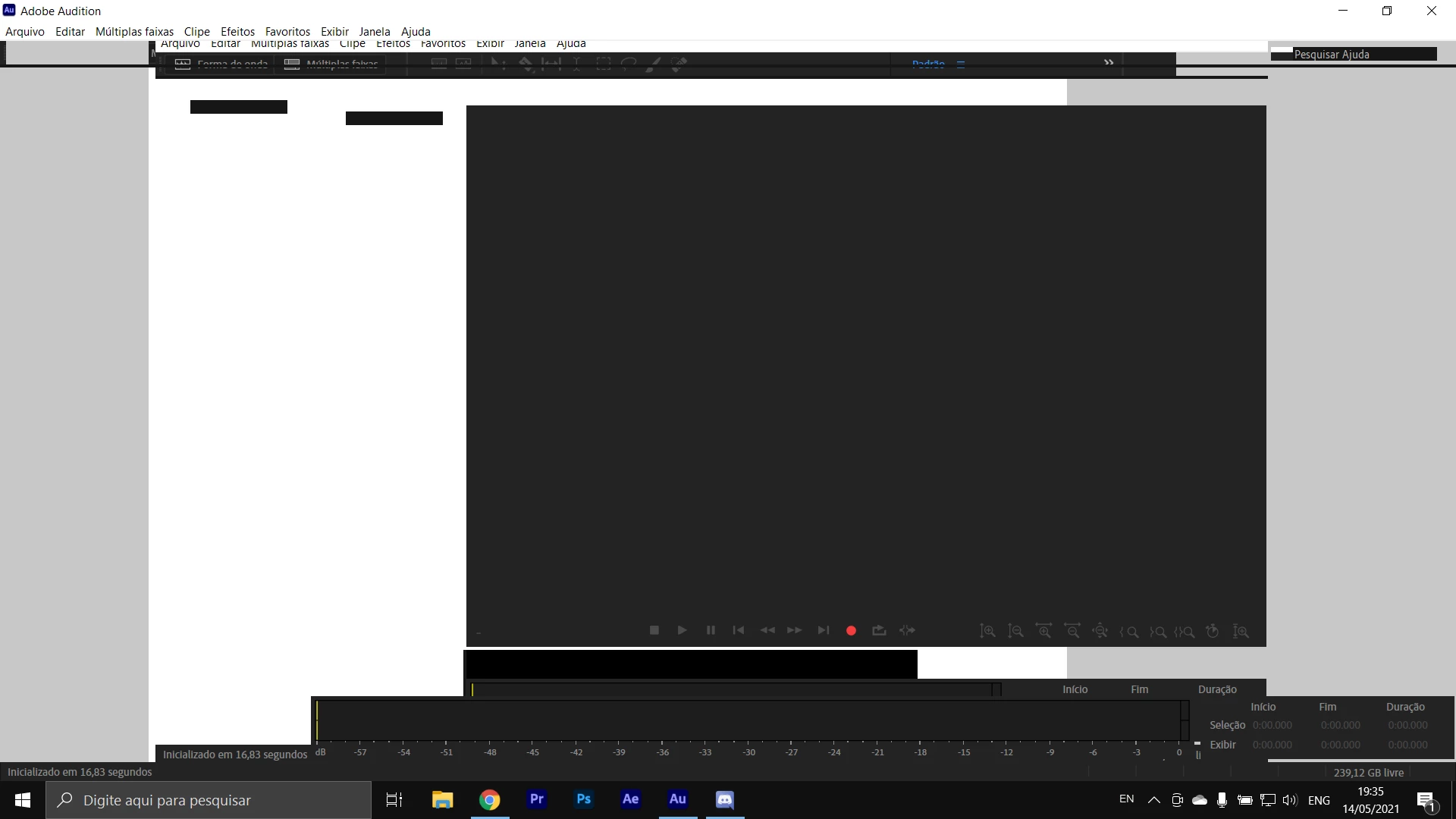
Task: Toggle Skip Selection button in transport
Action: point(907,630)
